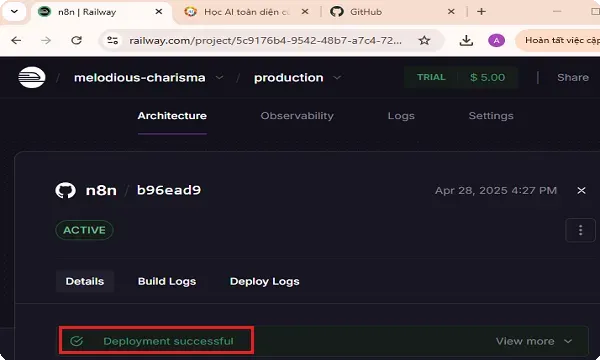Click deployment date Apr 28, 2025 4:27 PM

pos(496,191)
